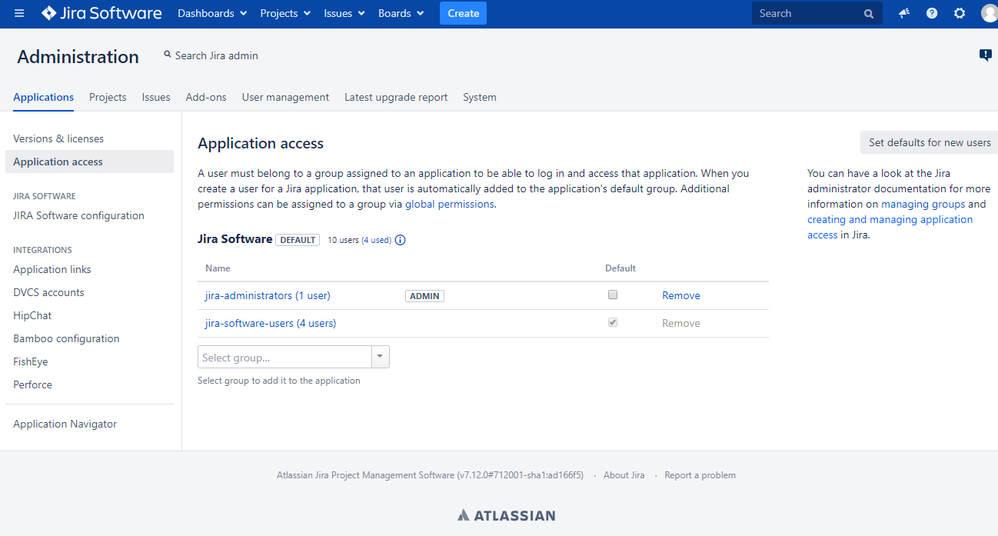Open the managing groups documentation link

click(923, 204)
